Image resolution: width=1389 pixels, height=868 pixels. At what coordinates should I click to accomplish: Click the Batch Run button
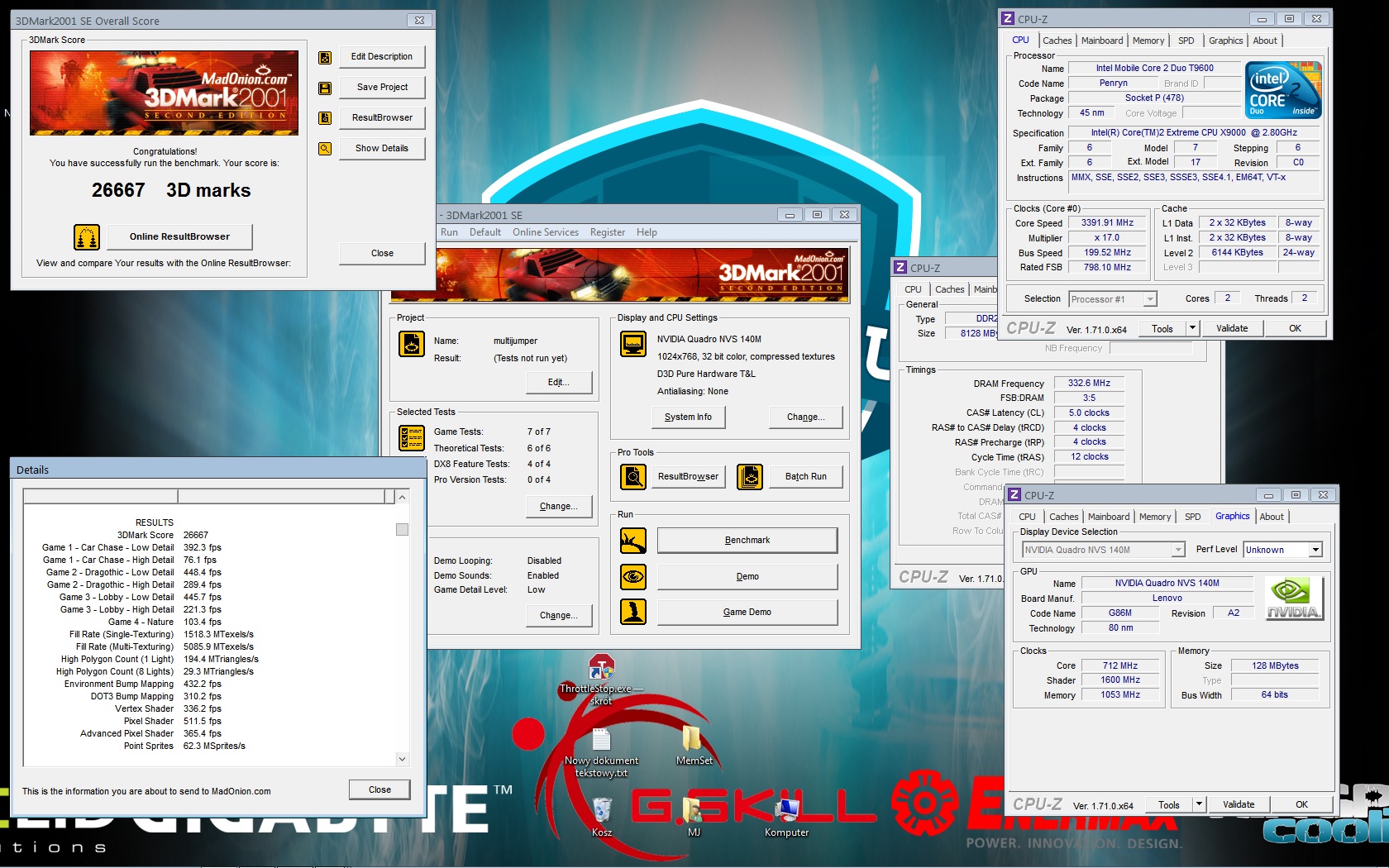click(x=806, y=477)
